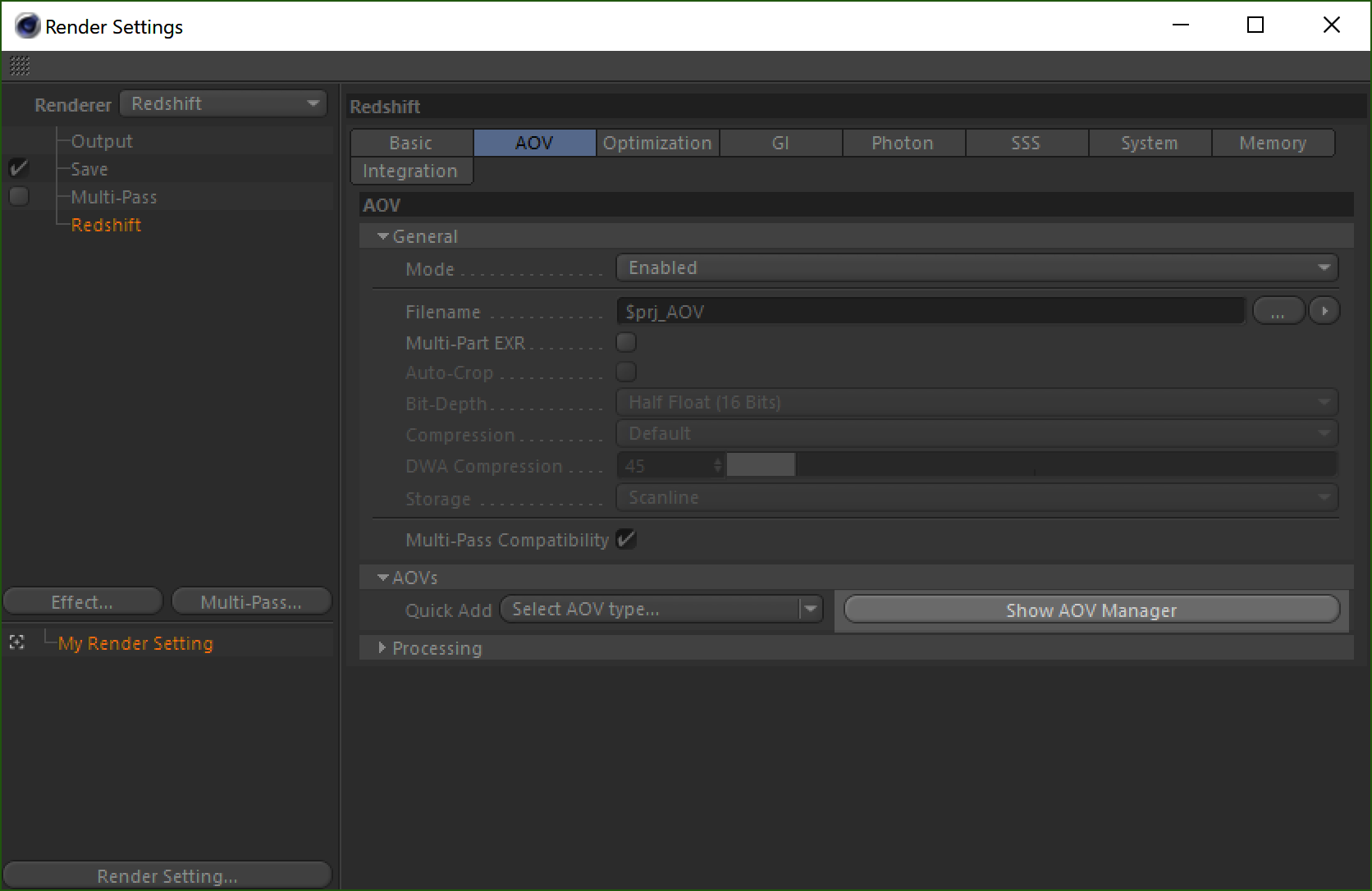Click the DWA Compression slider bar
This screenshot has width=1372, height=891.
1032,465
